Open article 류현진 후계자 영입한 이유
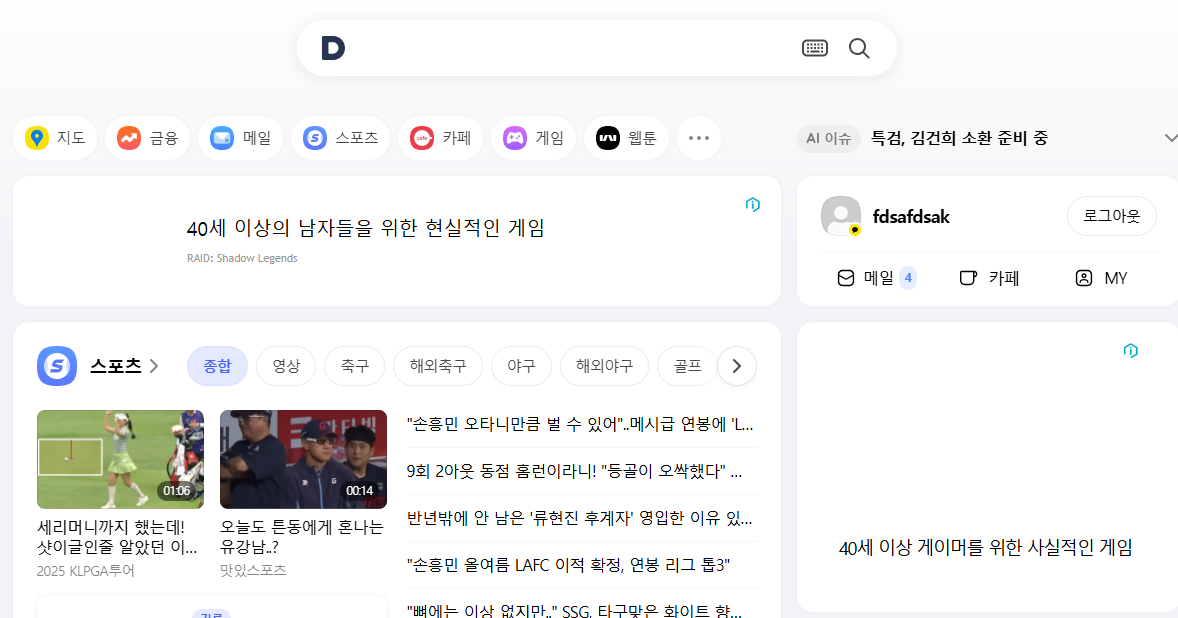Screen dimensions: 1178x618 [x=579, y=517]
